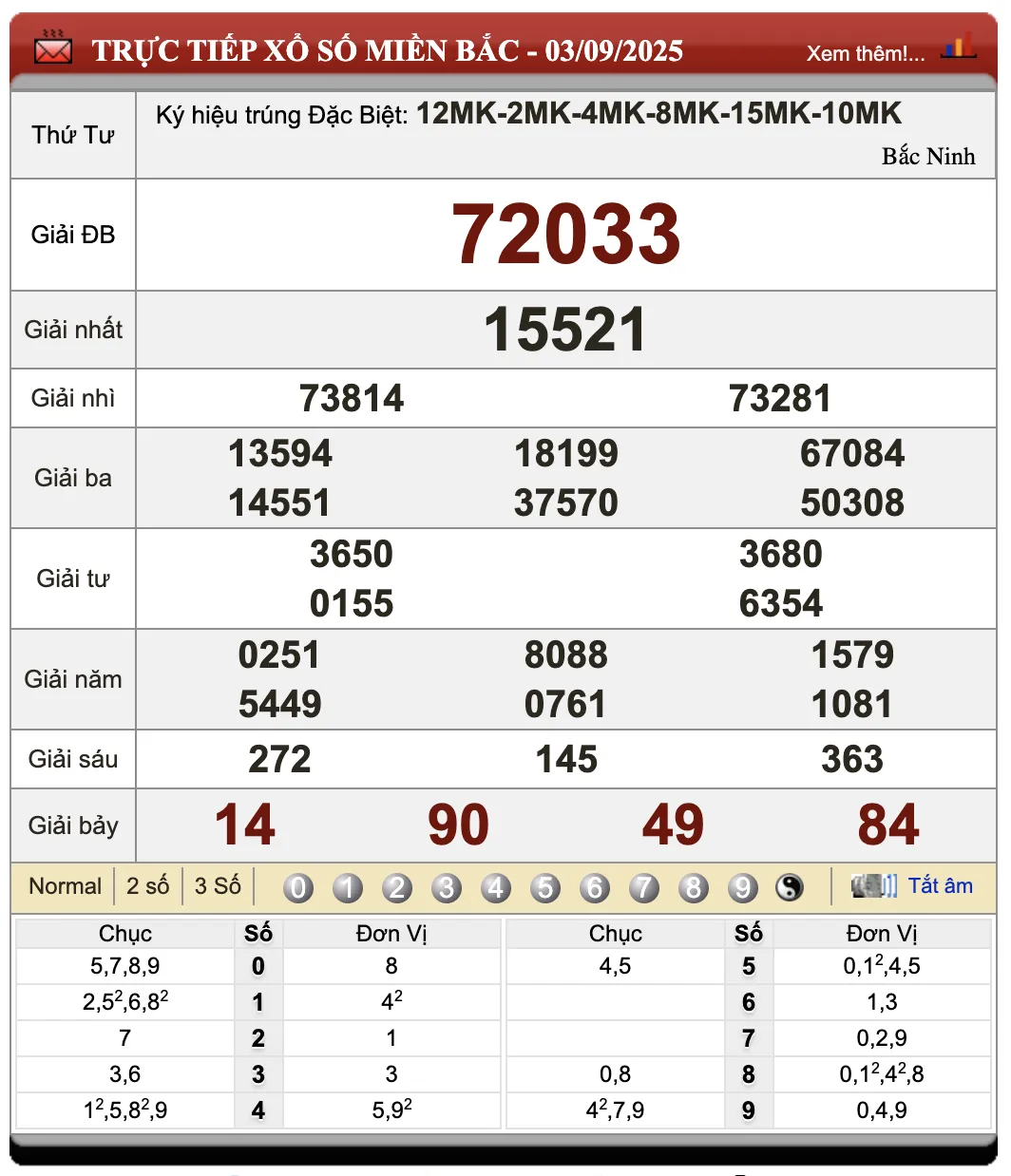
Task: Select number ball 3
Action: click(447, 886)
